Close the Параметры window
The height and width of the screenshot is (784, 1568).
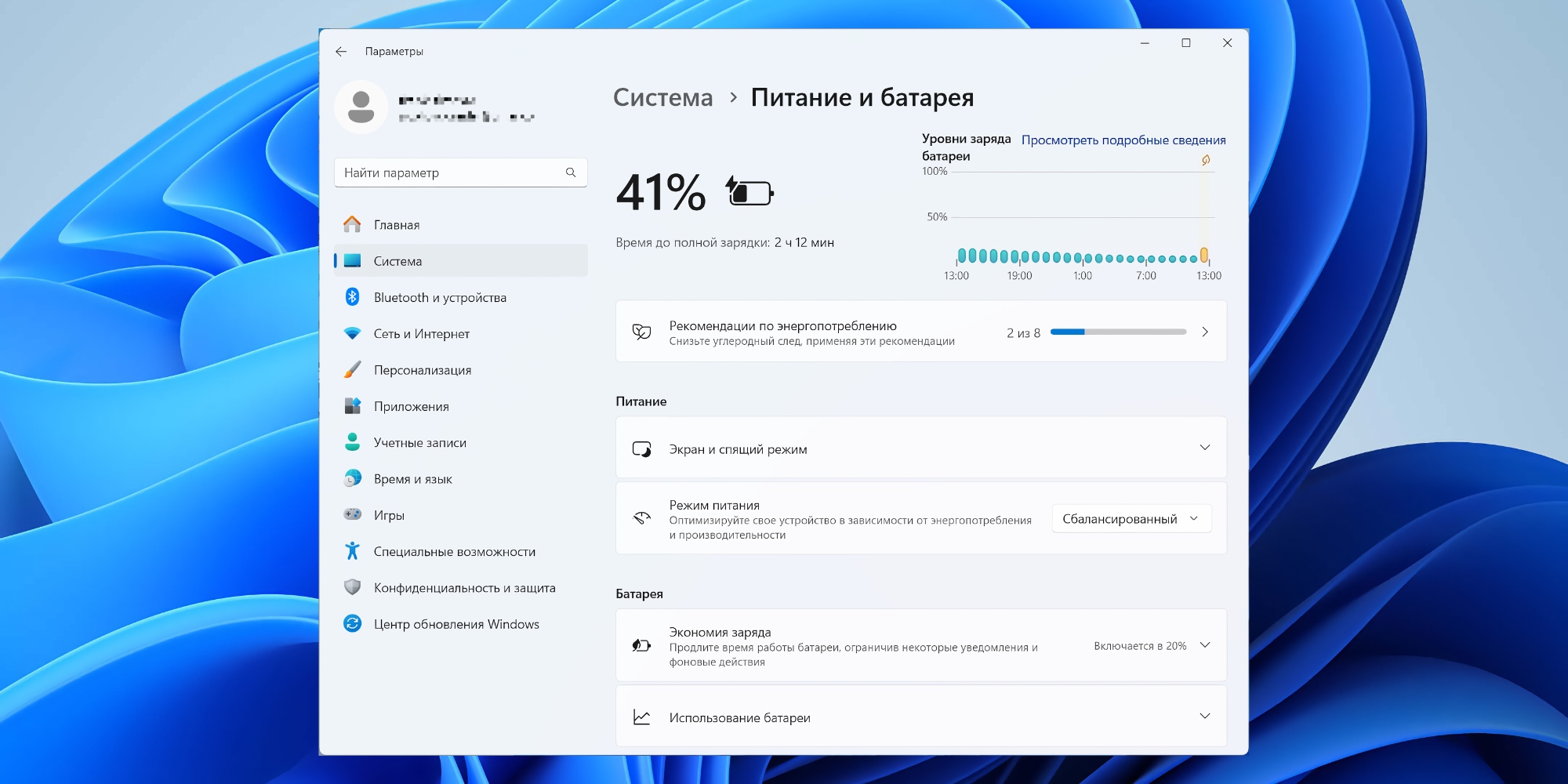[1228, 43]
